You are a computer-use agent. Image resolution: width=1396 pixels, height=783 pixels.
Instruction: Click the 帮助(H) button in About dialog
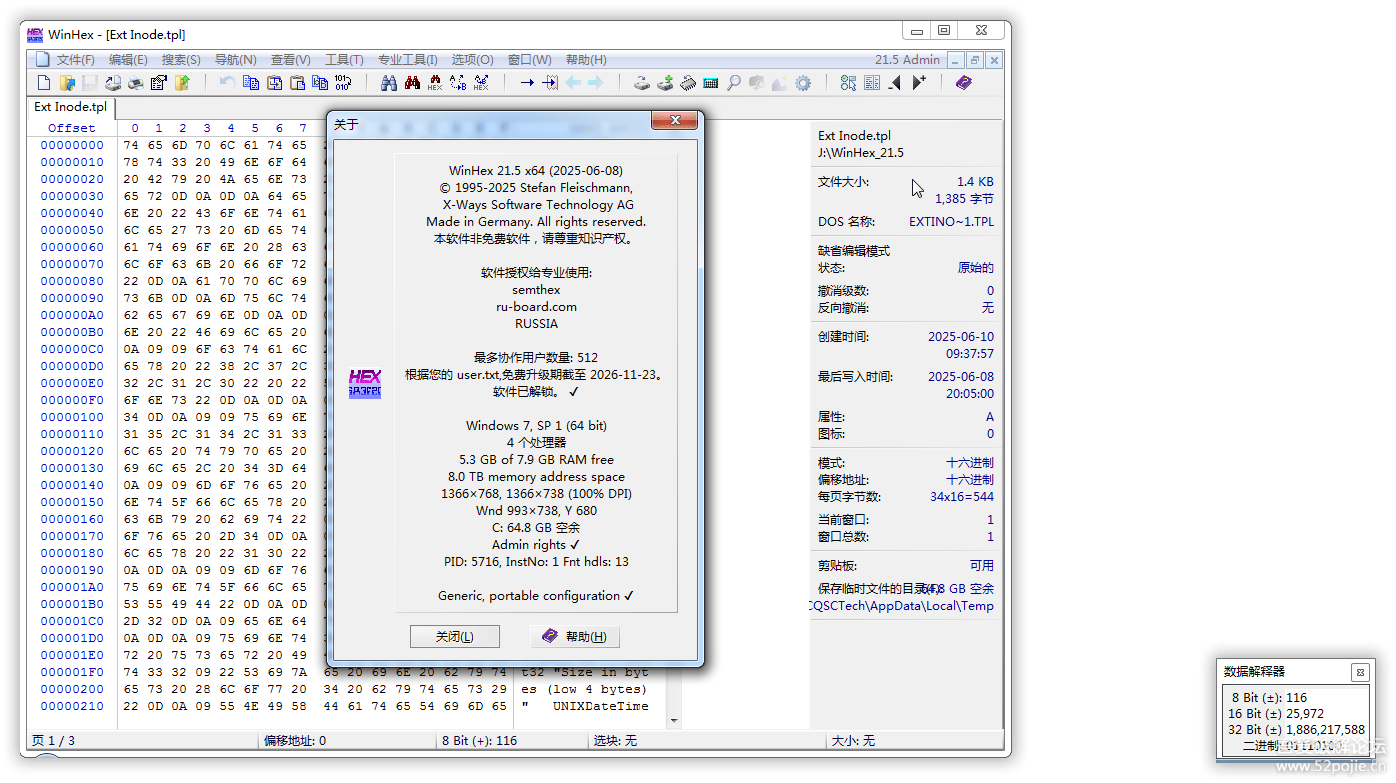pos(575,637)
